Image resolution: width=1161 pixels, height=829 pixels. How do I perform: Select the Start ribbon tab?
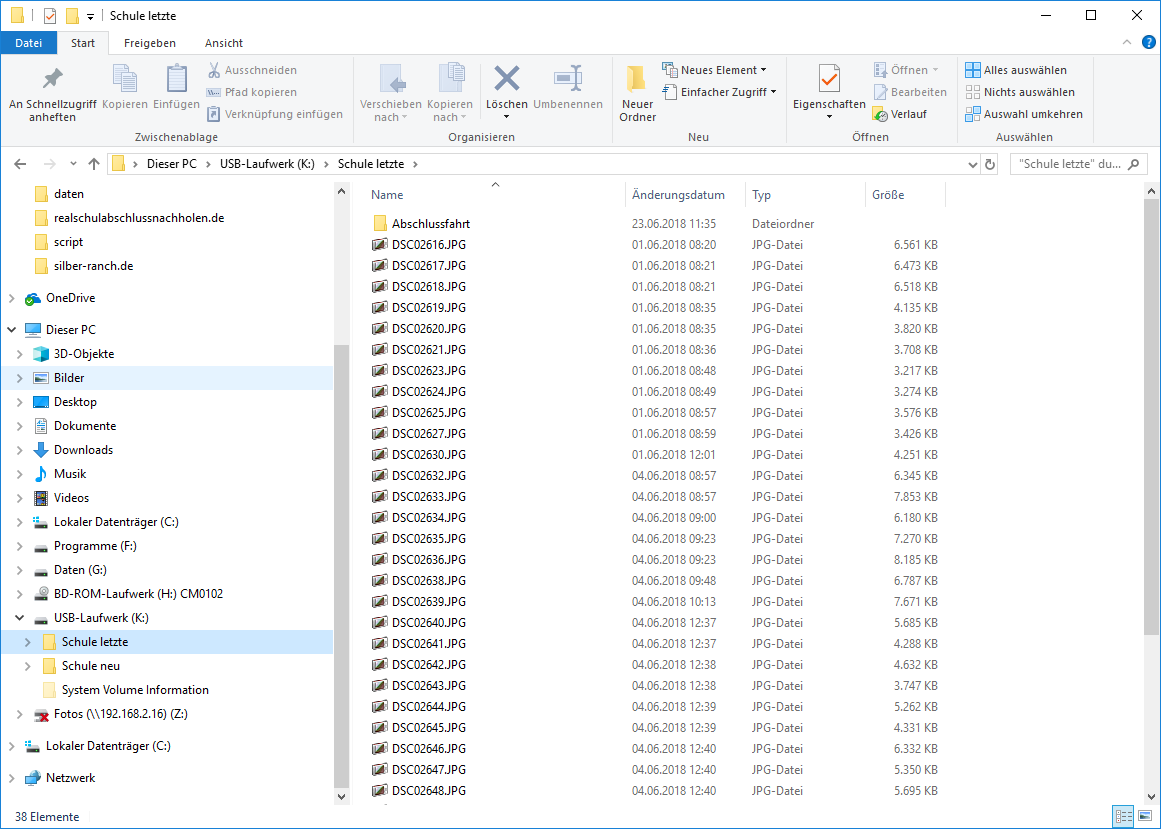click(x=83, y=43)
